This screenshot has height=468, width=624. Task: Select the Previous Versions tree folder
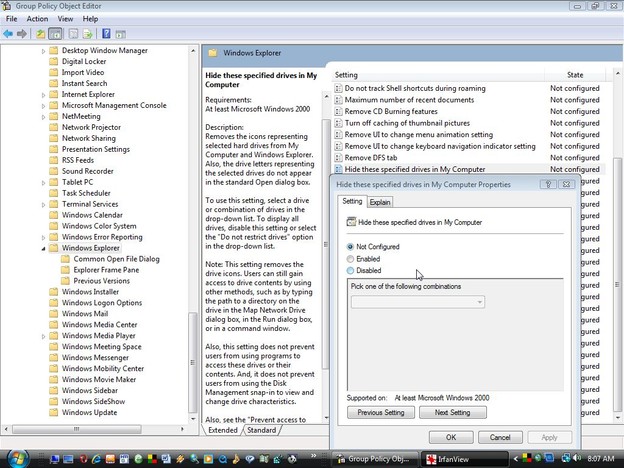click(101, 281)
